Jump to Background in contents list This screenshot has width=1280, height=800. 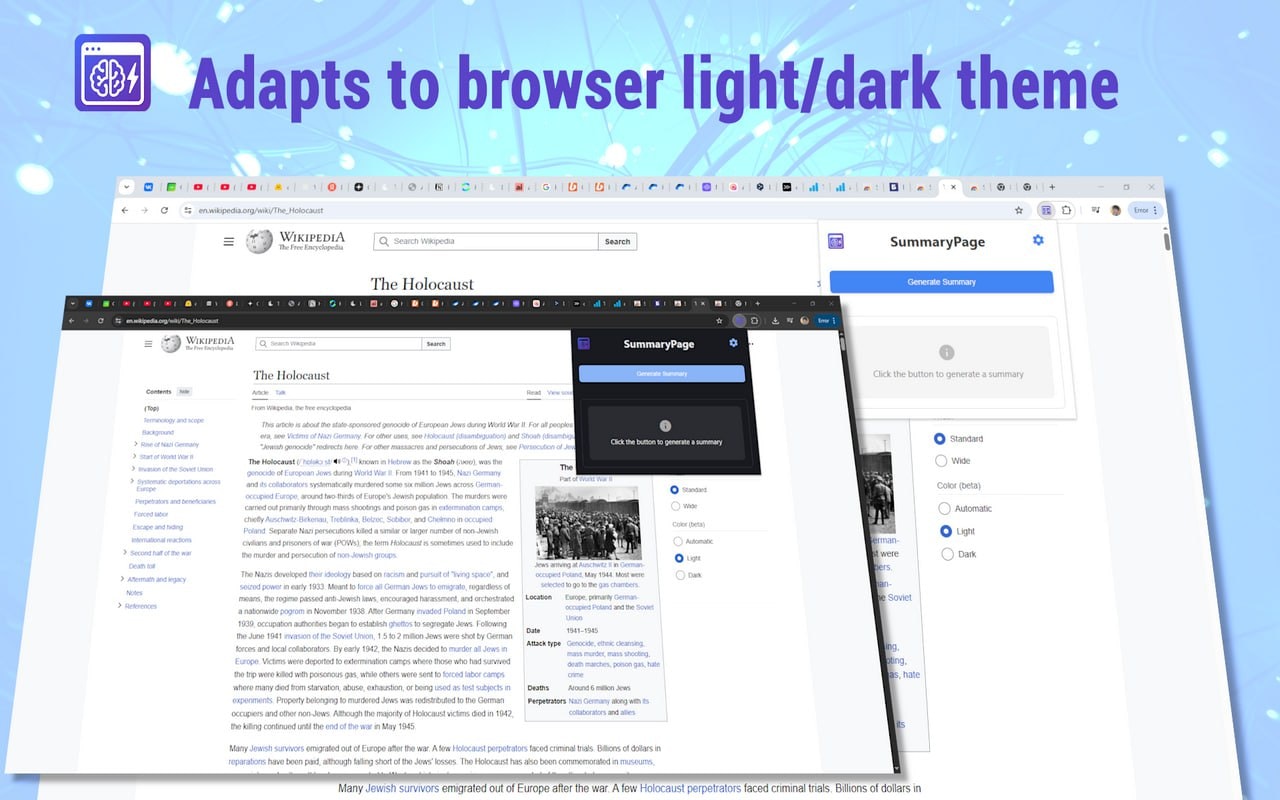pyautogui.click(x=157, y=432)
